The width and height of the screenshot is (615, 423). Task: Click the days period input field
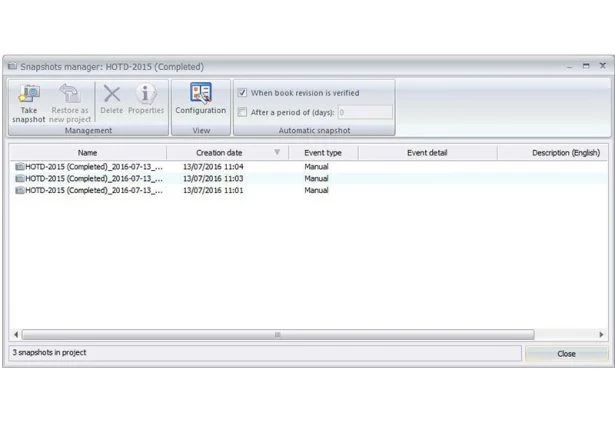coord(364,112)
